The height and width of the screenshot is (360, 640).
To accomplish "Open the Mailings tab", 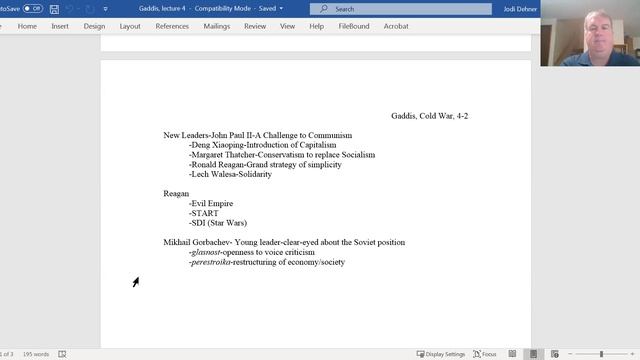I will [217, 26].
